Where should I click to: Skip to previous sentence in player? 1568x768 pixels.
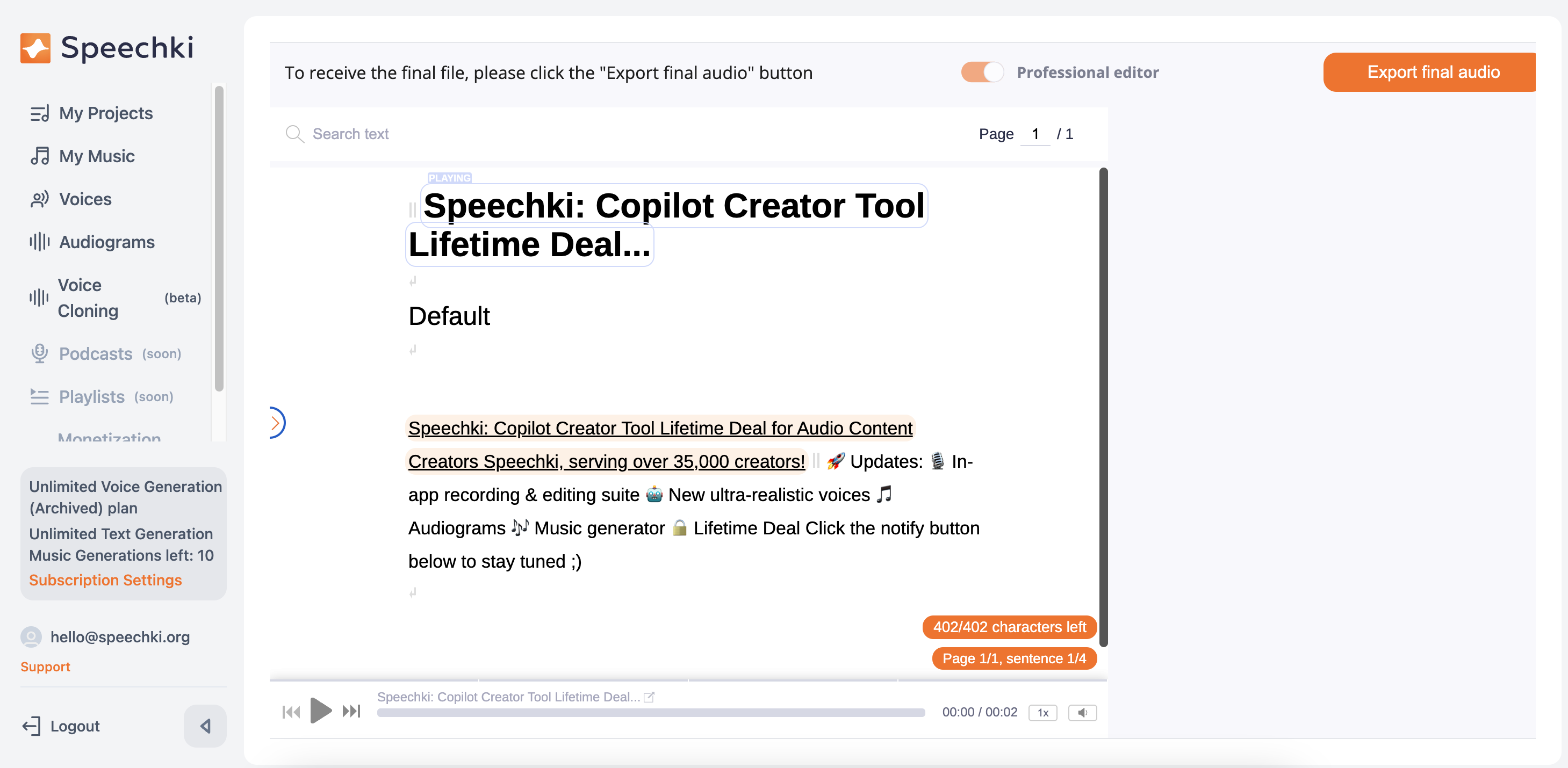(x=292, y=712)
